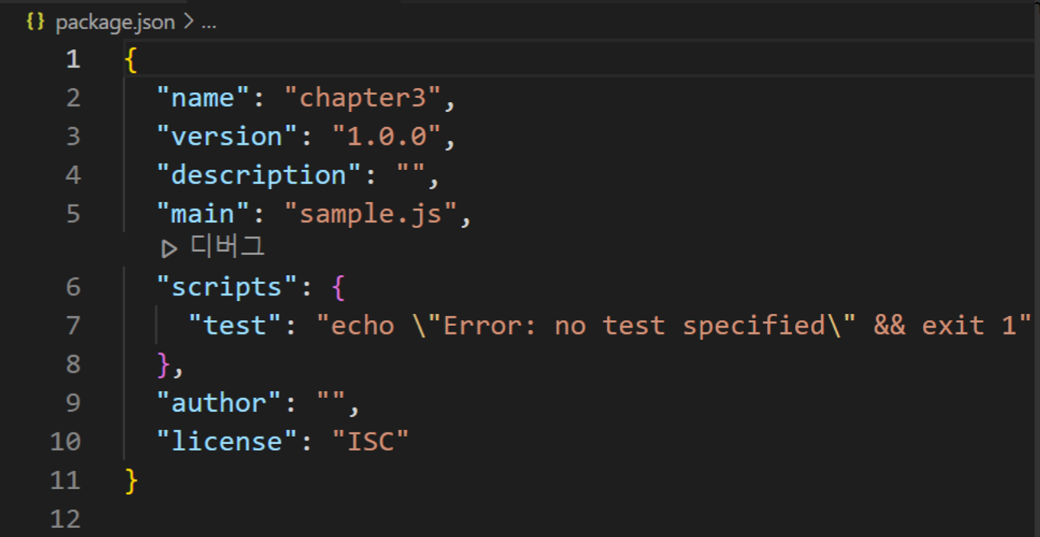Click line number 6 in the gutter
The height and width of the screenshot is (537, 1040).
(x=73, y=287)
